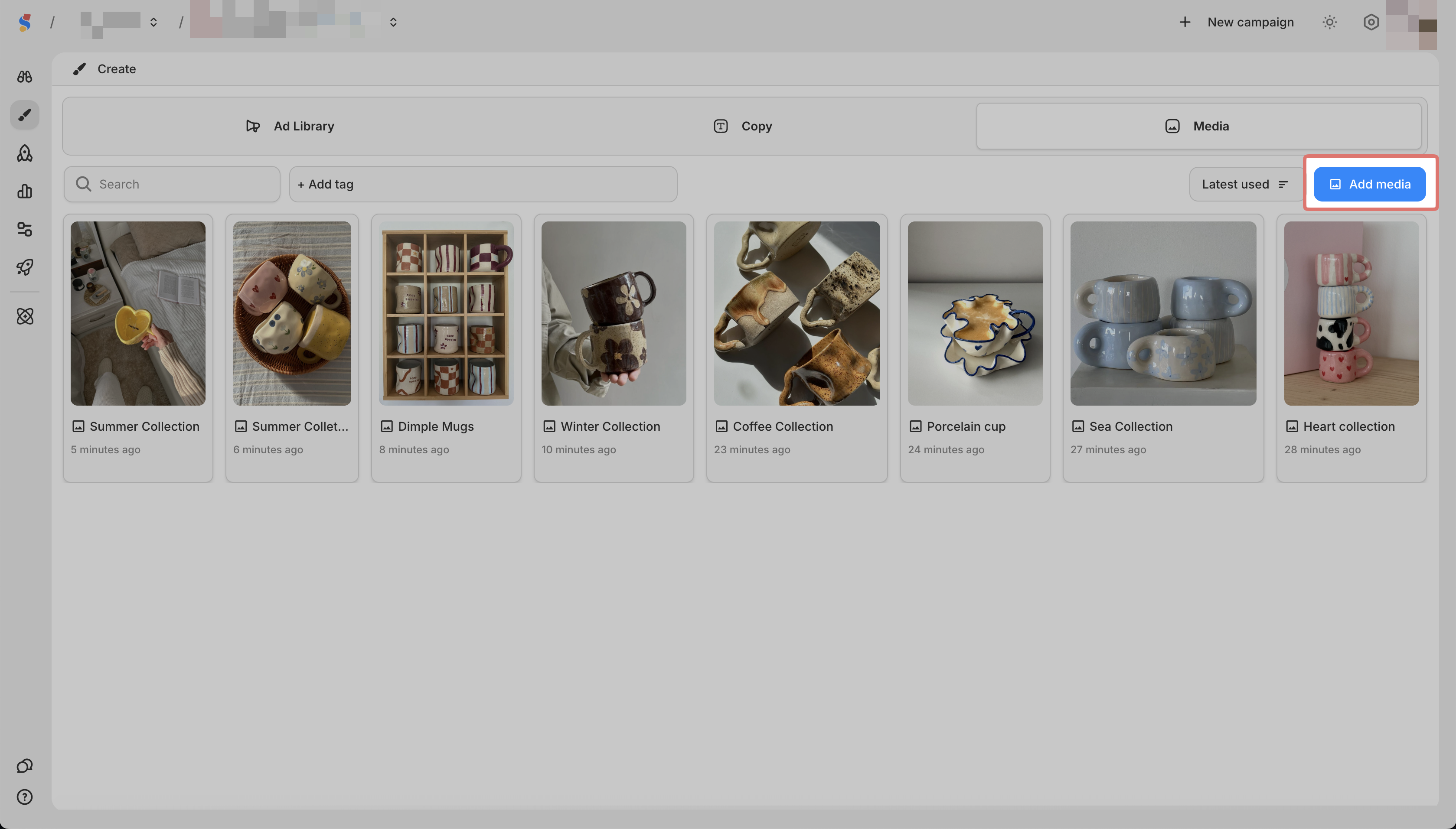
Task: Open the help question mark icon
Action: (x=24, y=797)
